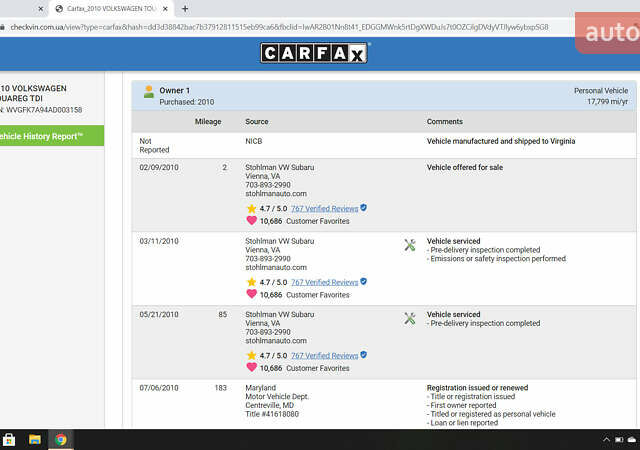Open File Explorer from the taskbar
Image resolution: width=640 pixels, height=450 pixels.
click(35, 439)
